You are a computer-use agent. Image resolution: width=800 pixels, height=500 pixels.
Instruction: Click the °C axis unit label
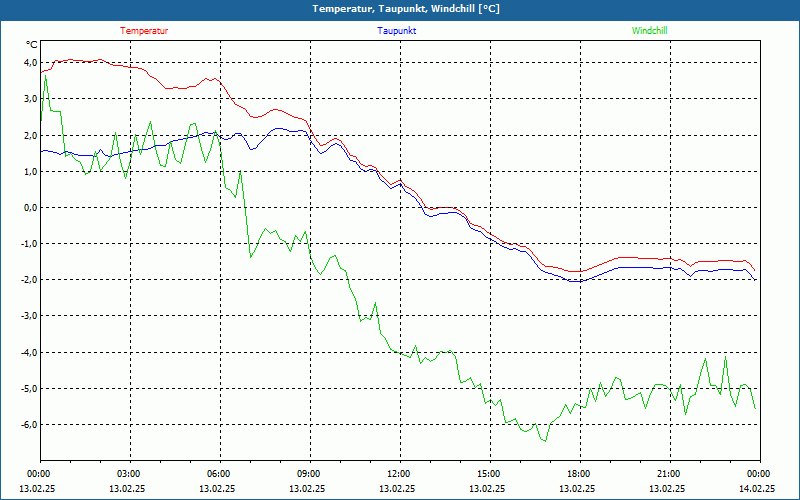(x=32, y=45)
